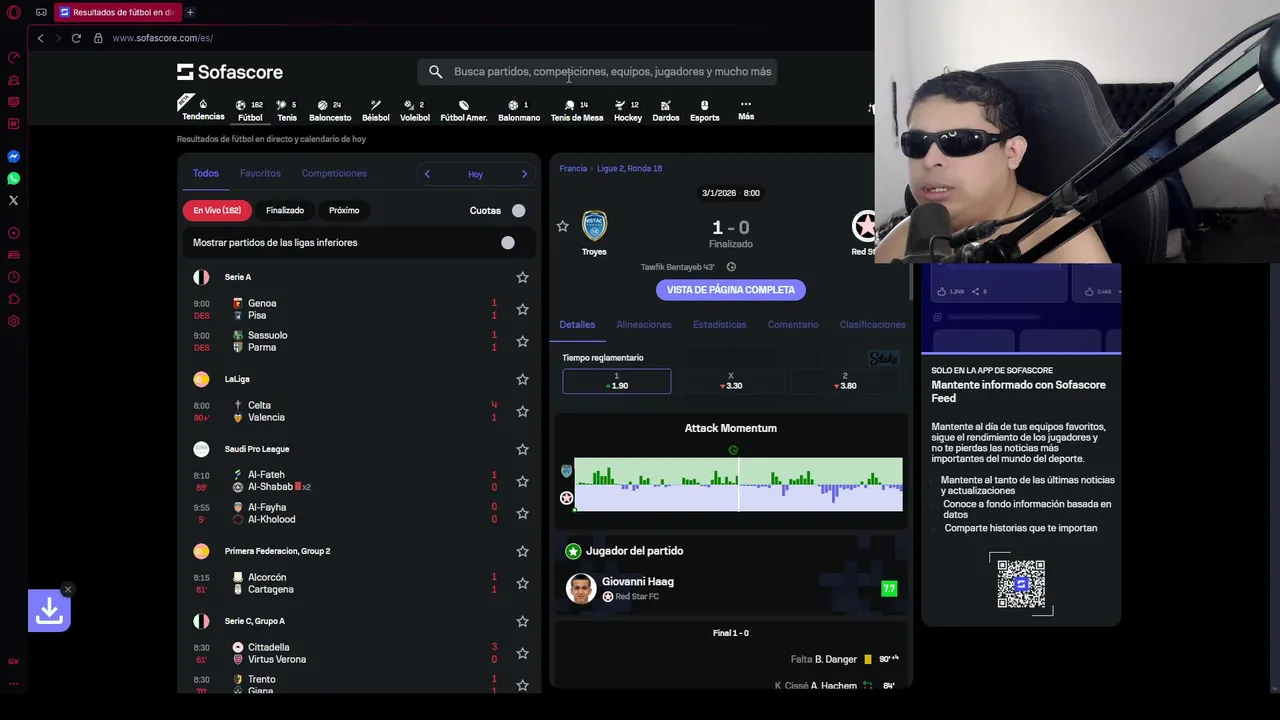This screenshot has height=720, width=1280.
Task: Reload the Sofascore page
Action: (x=76, y=38)
